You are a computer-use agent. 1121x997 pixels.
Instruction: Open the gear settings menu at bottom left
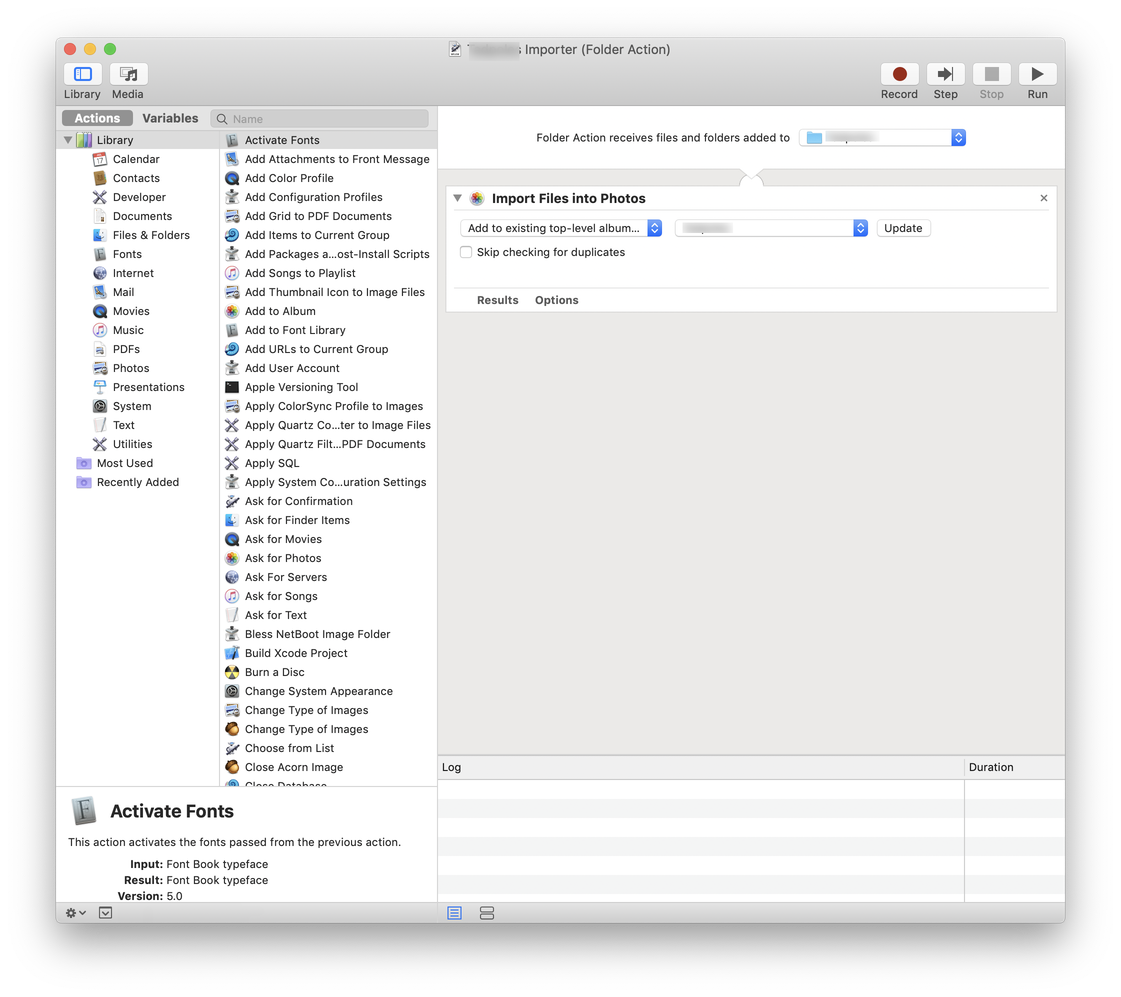coord(75,913)
